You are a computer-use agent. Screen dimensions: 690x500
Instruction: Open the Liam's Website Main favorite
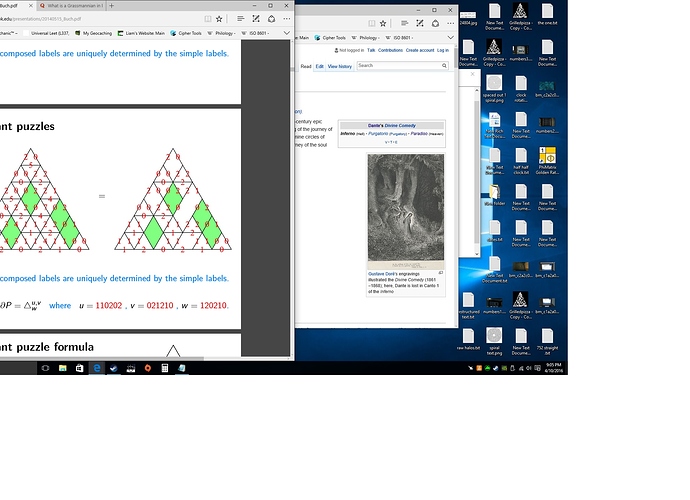(x=141, y=33)
